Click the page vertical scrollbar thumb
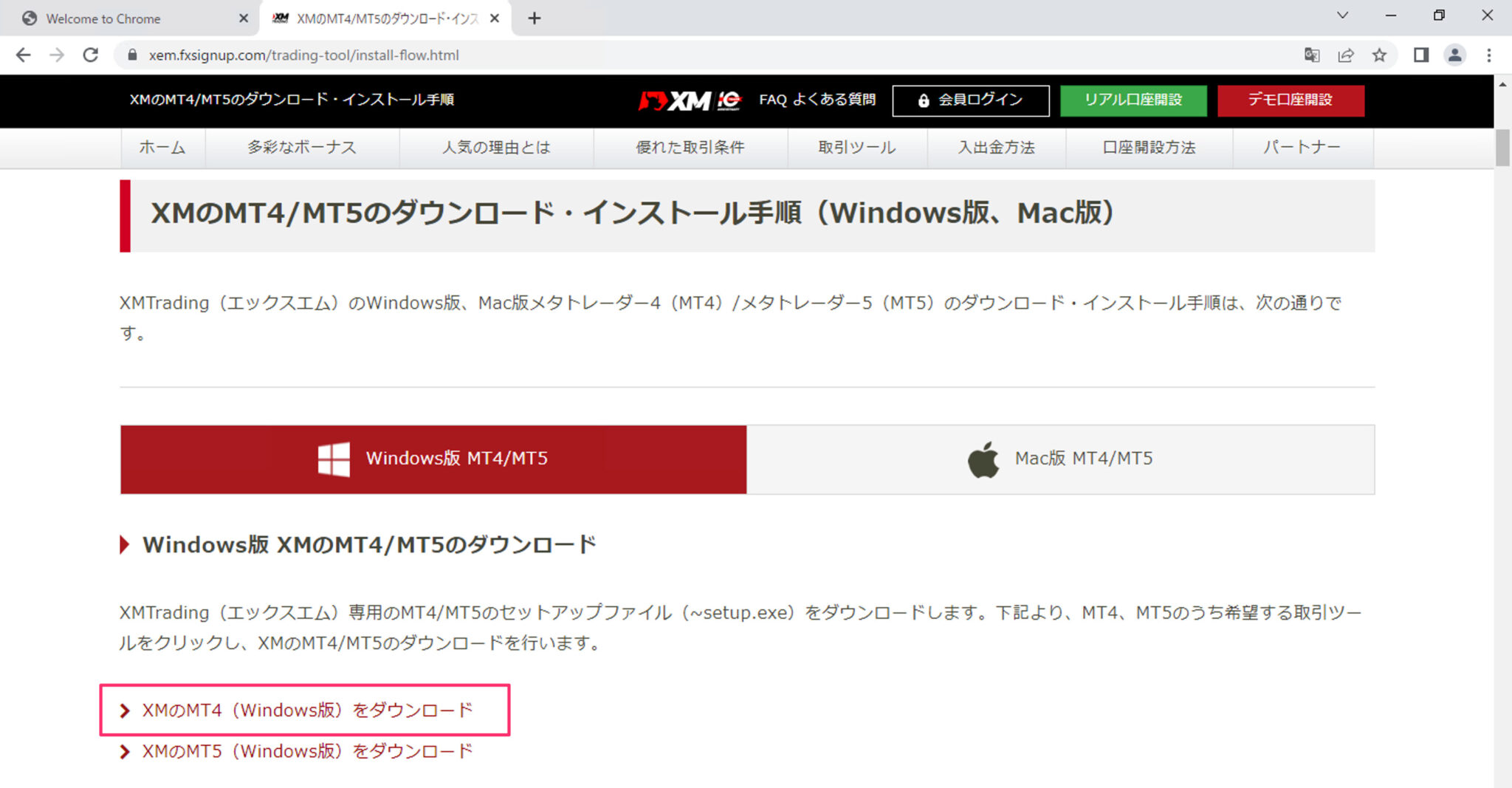1512x788 pixels. [1502, 148]
